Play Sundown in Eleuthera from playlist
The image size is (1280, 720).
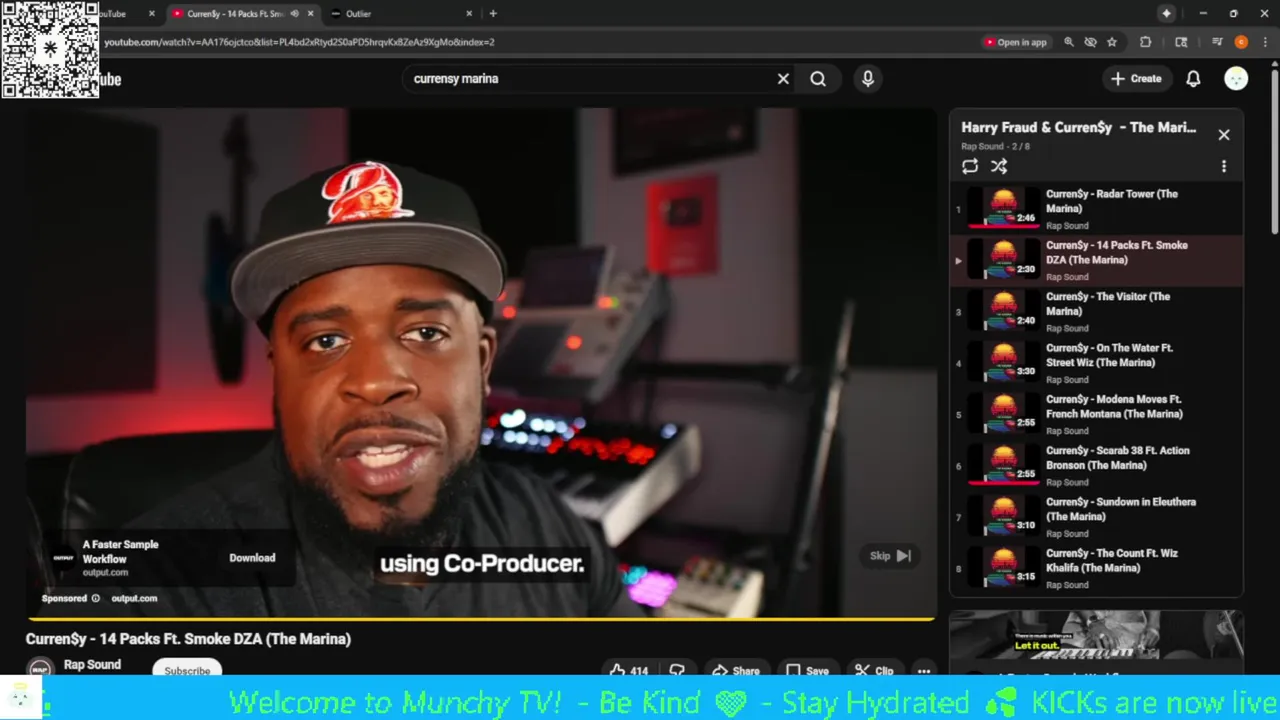pyautogui.click(x=1096, y=518)
